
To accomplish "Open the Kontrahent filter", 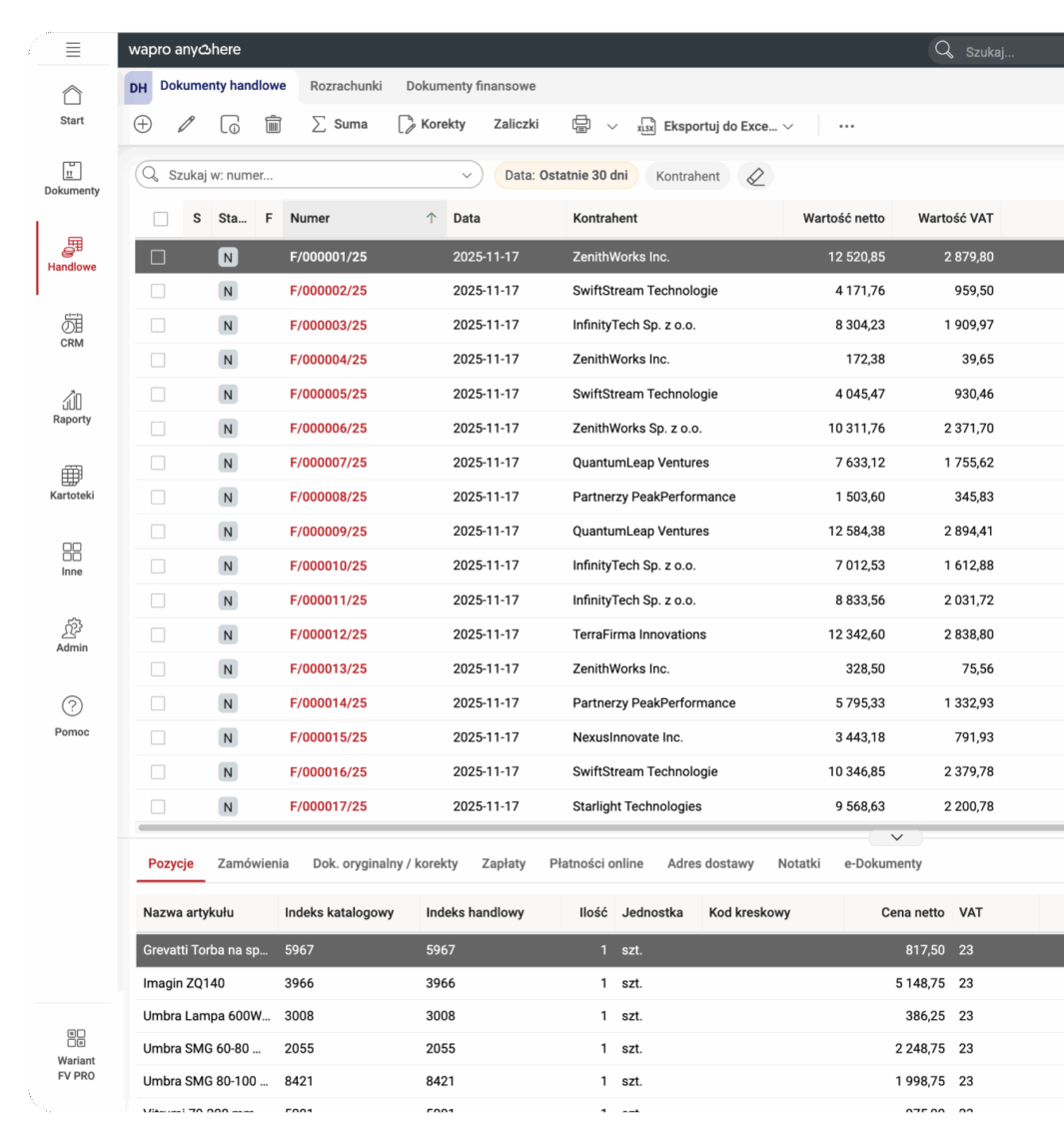I will point(686,175).
